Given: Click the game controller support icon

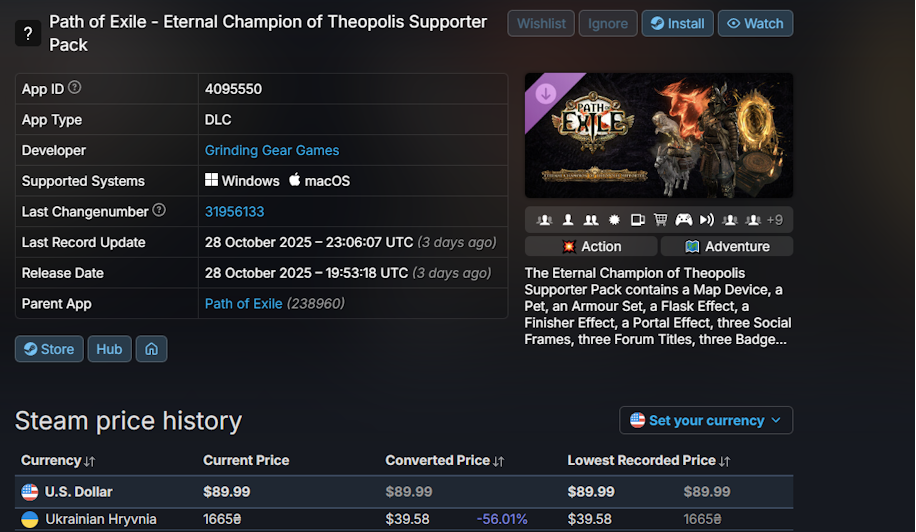Looking at the screenshot, I should tap(683, 220).
